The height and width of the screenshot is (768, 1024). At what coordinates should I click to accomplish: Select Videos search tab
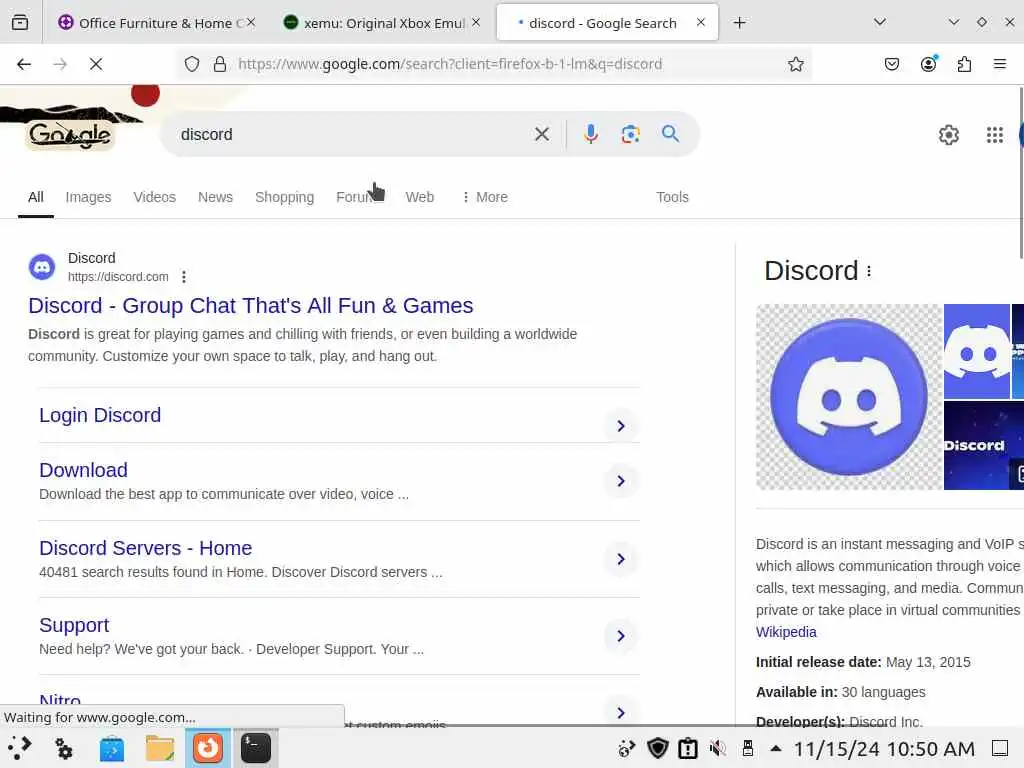pos(155,197)
